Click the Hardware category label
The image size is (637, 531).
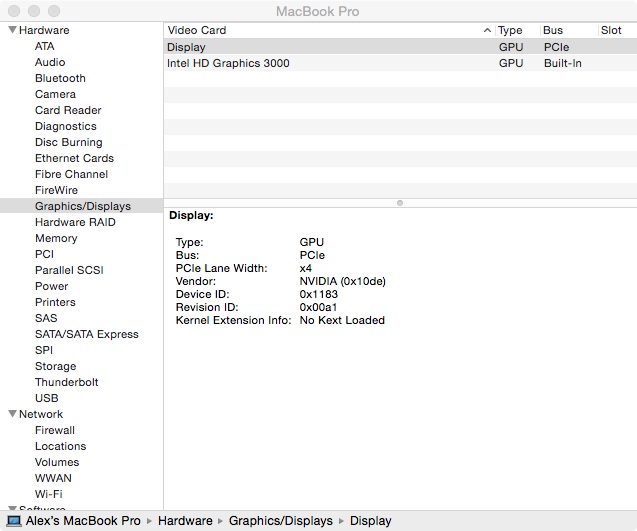44,30
